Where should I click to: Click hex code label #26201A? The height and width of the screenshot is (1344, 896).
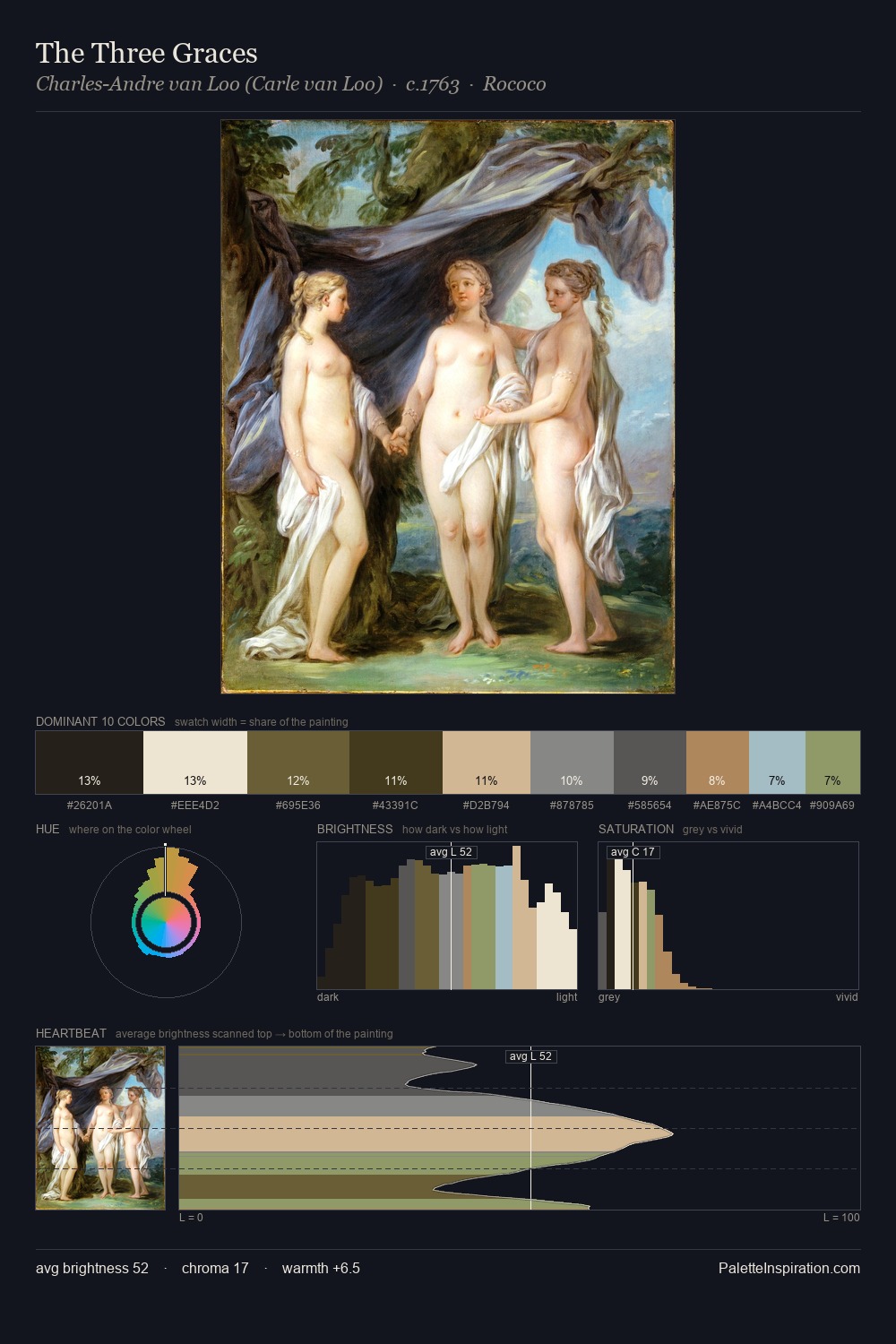click(90, 805)
